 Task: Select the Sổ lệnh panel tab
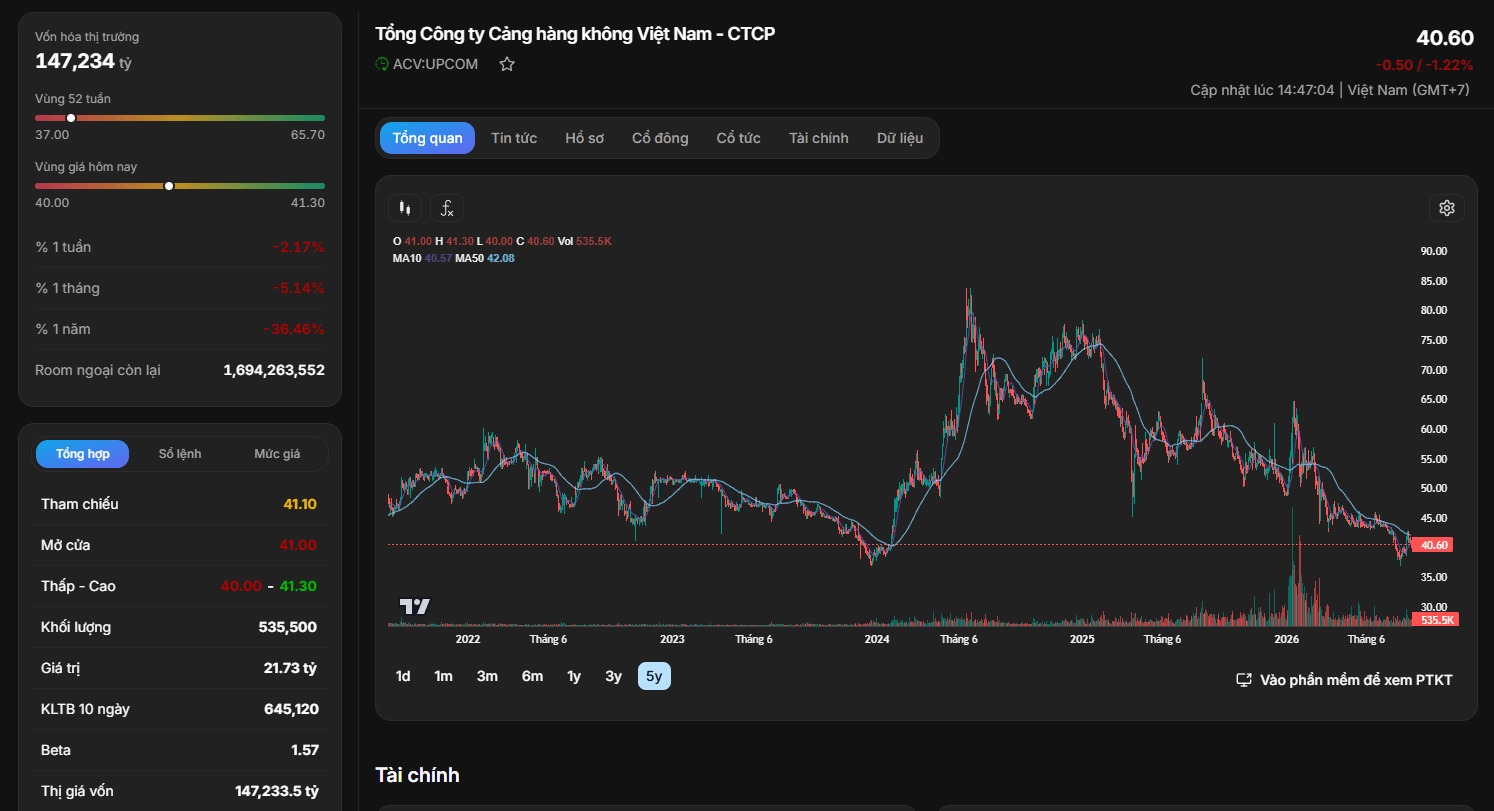[x=180, y=454]
